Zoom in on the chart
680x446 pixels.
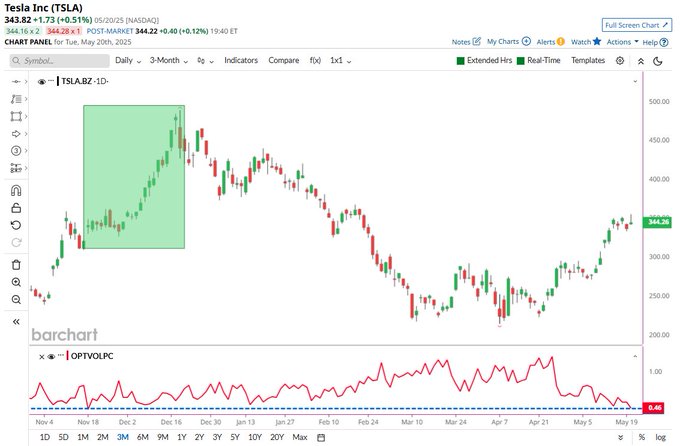(16, 282)
